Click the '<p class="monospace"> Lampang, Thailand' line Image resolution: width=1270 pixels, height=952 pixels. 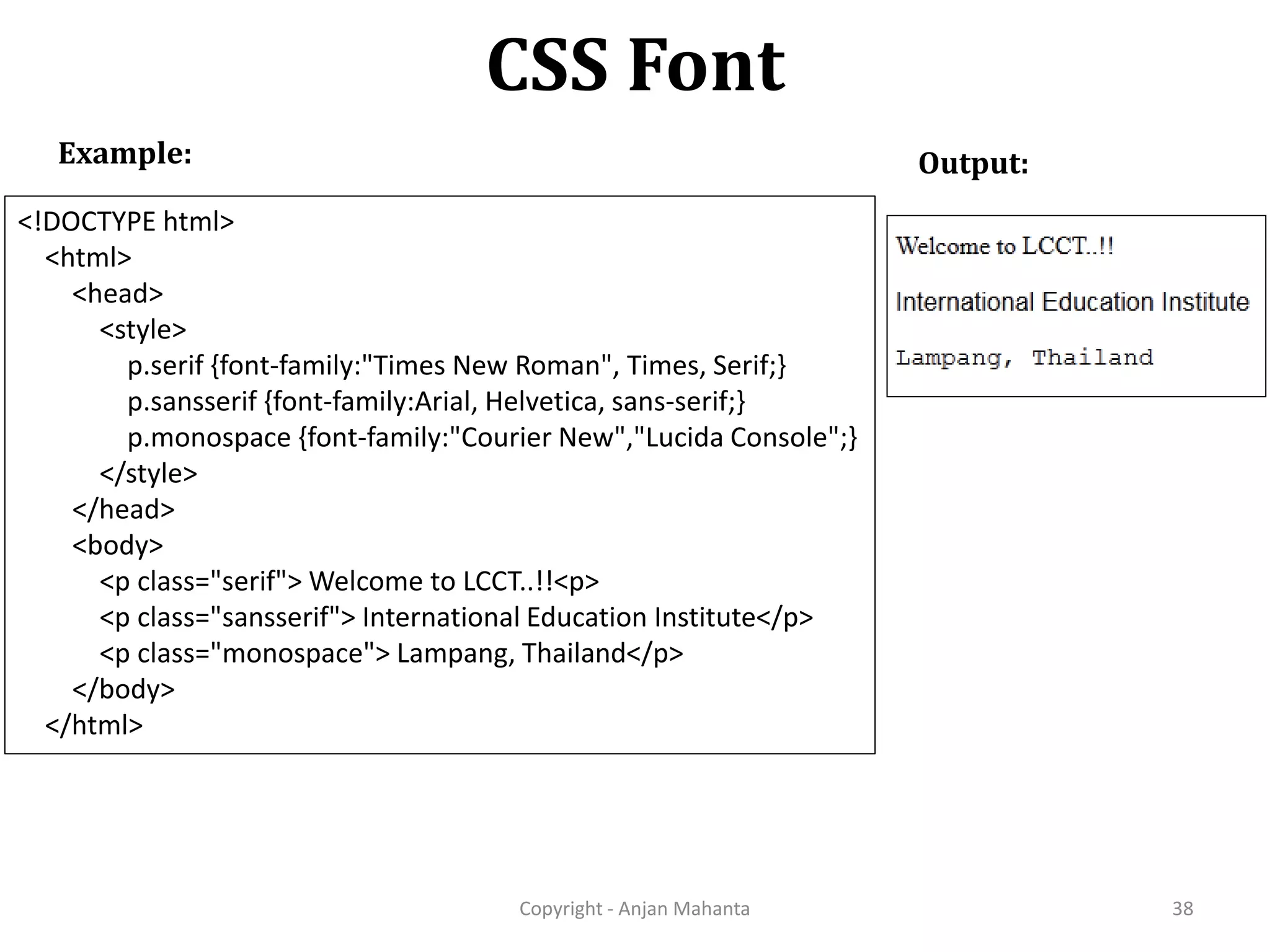[x=391, y=653]
